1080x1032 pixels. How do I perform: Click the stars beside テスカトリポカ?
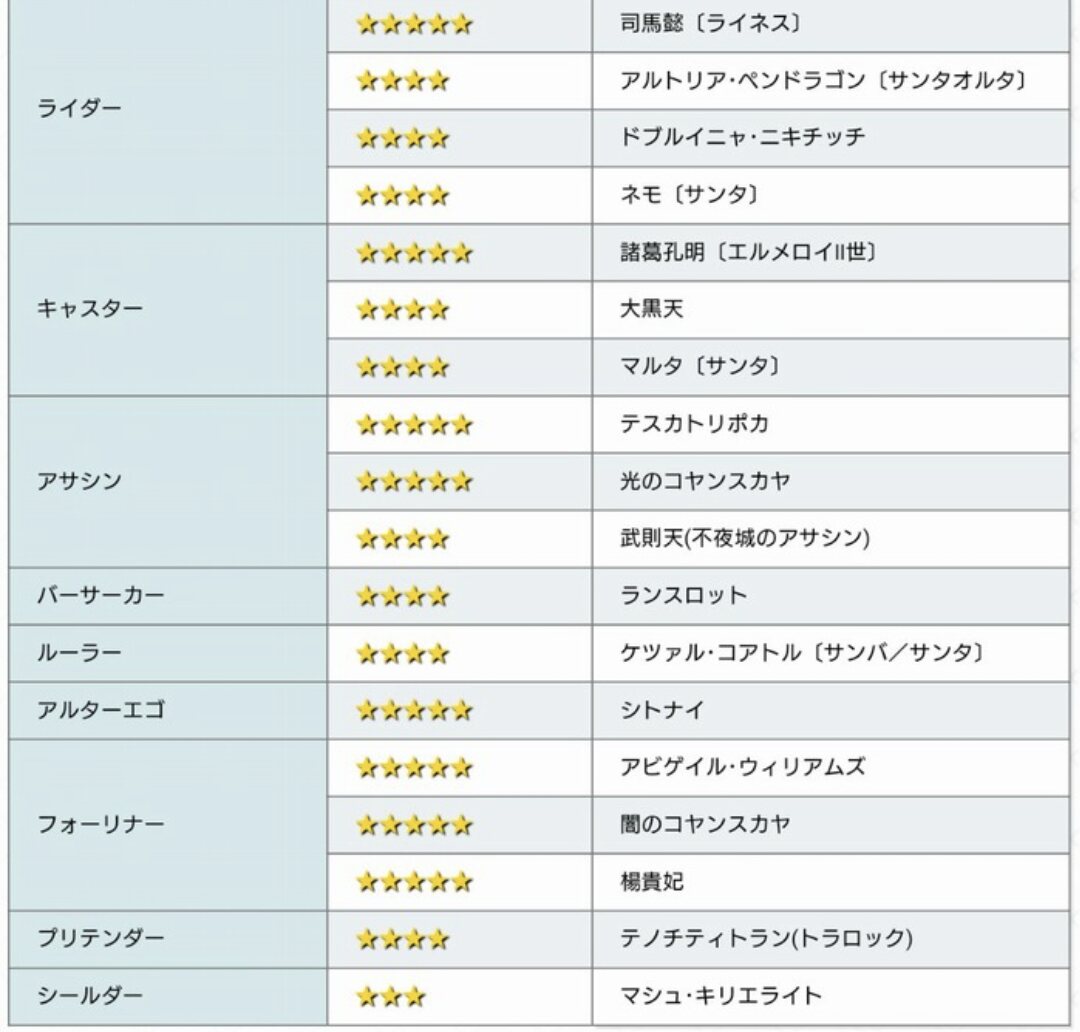click(x=413, y=425)
